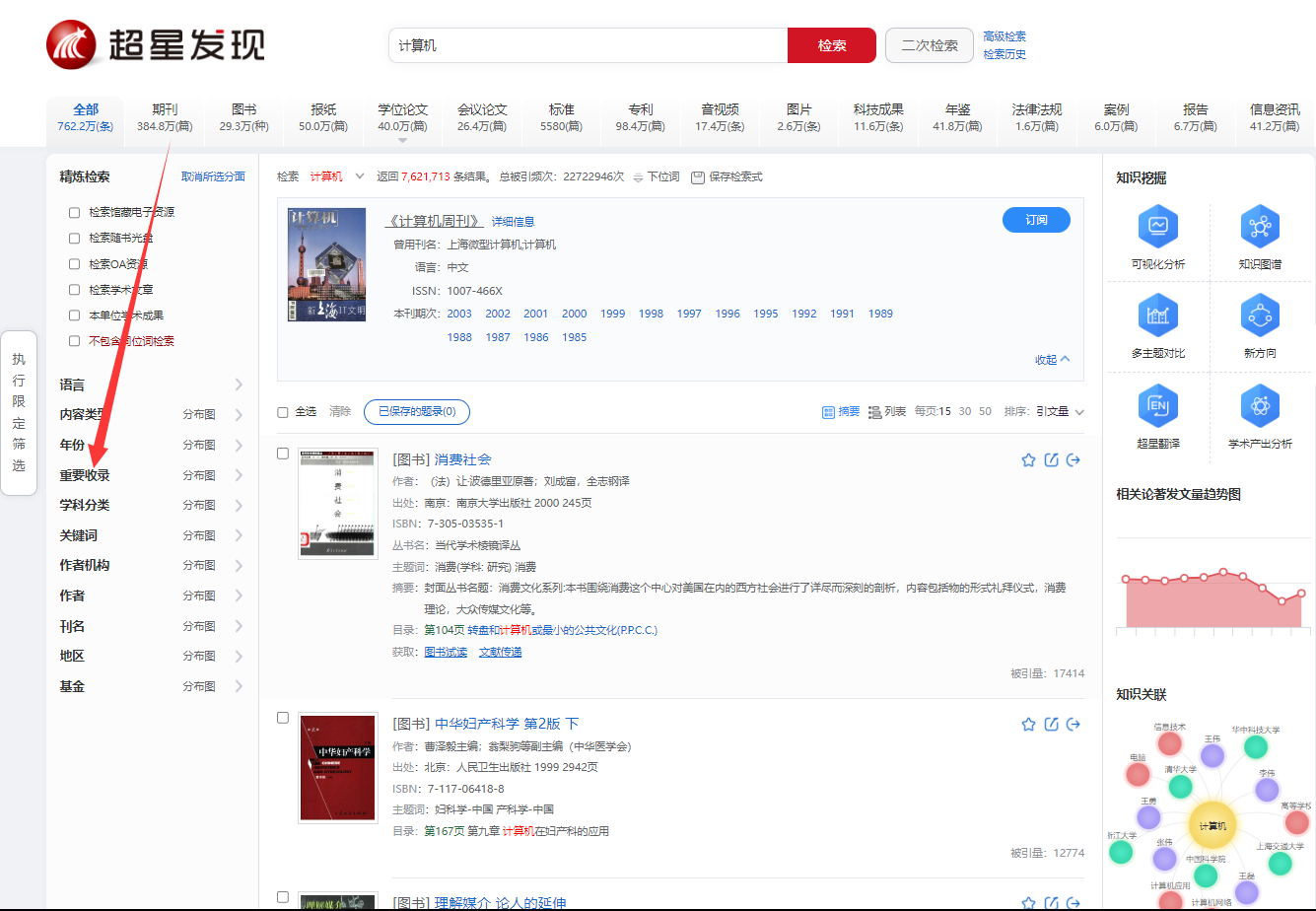Switch to the 法律法规 tab
This screenshot has height=911, width=1316.
pyautogui.click(x=1037, y=117)
